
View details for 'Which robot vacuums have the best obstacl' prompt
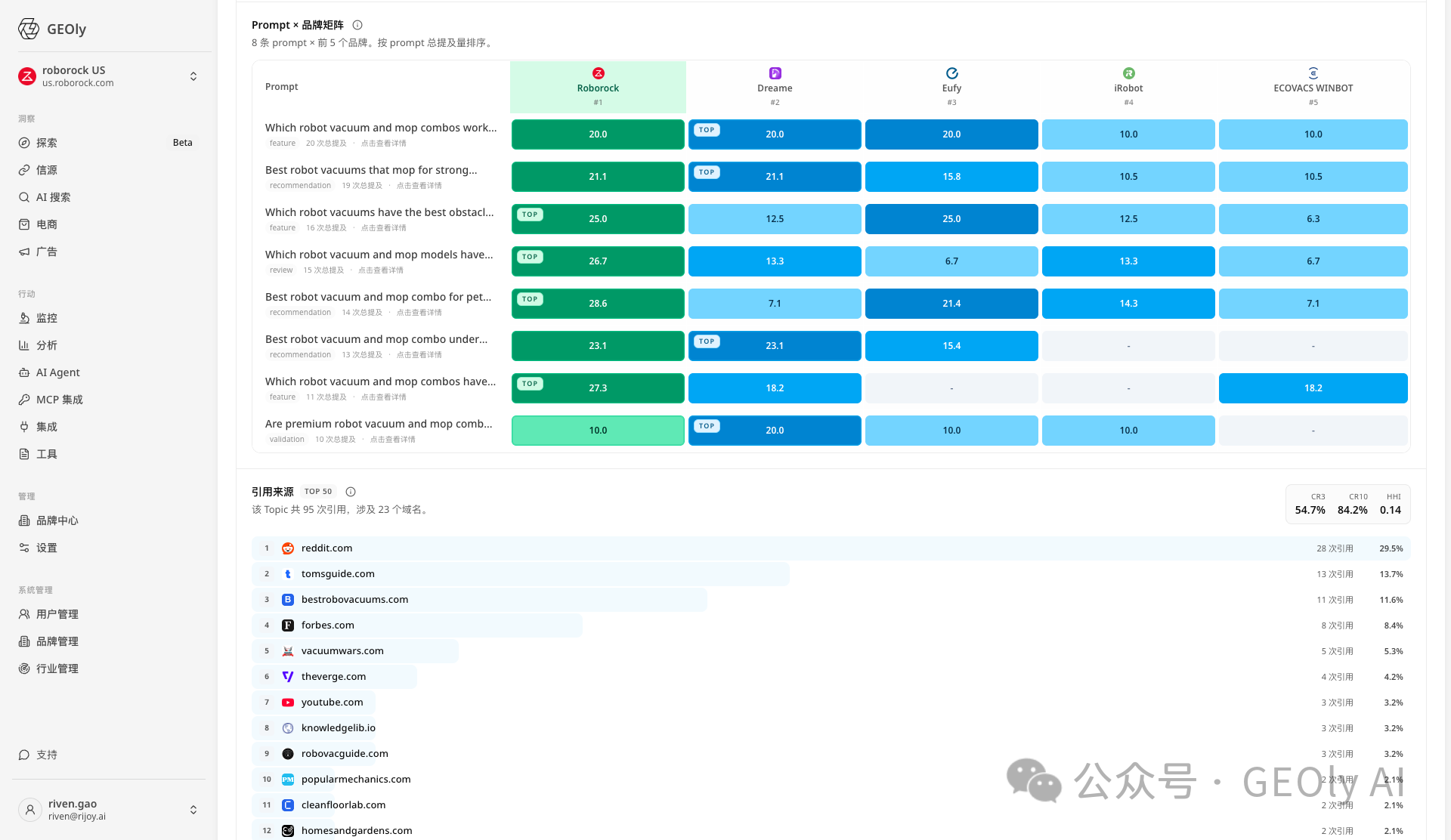tap(383, 228)
